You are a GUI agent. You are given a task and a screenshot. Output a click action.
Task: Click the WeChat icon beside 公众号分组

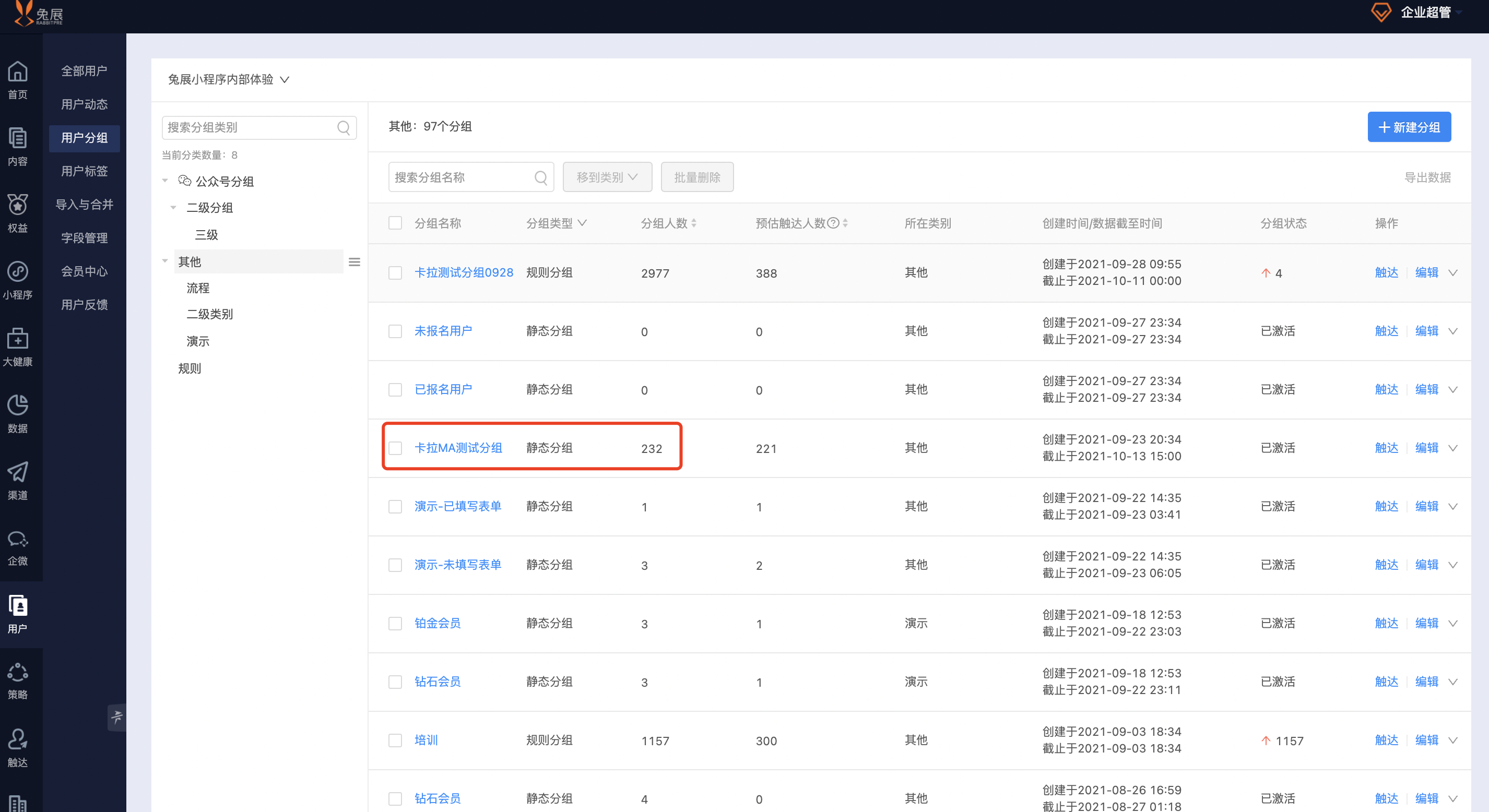pos(184,181)
